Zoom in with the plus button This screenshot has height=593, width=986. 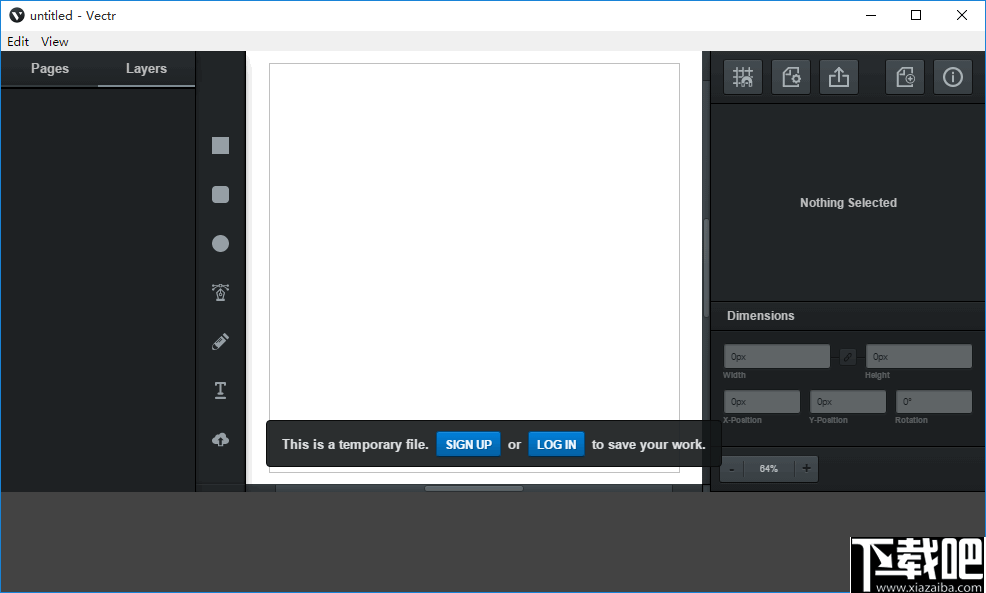806,468
